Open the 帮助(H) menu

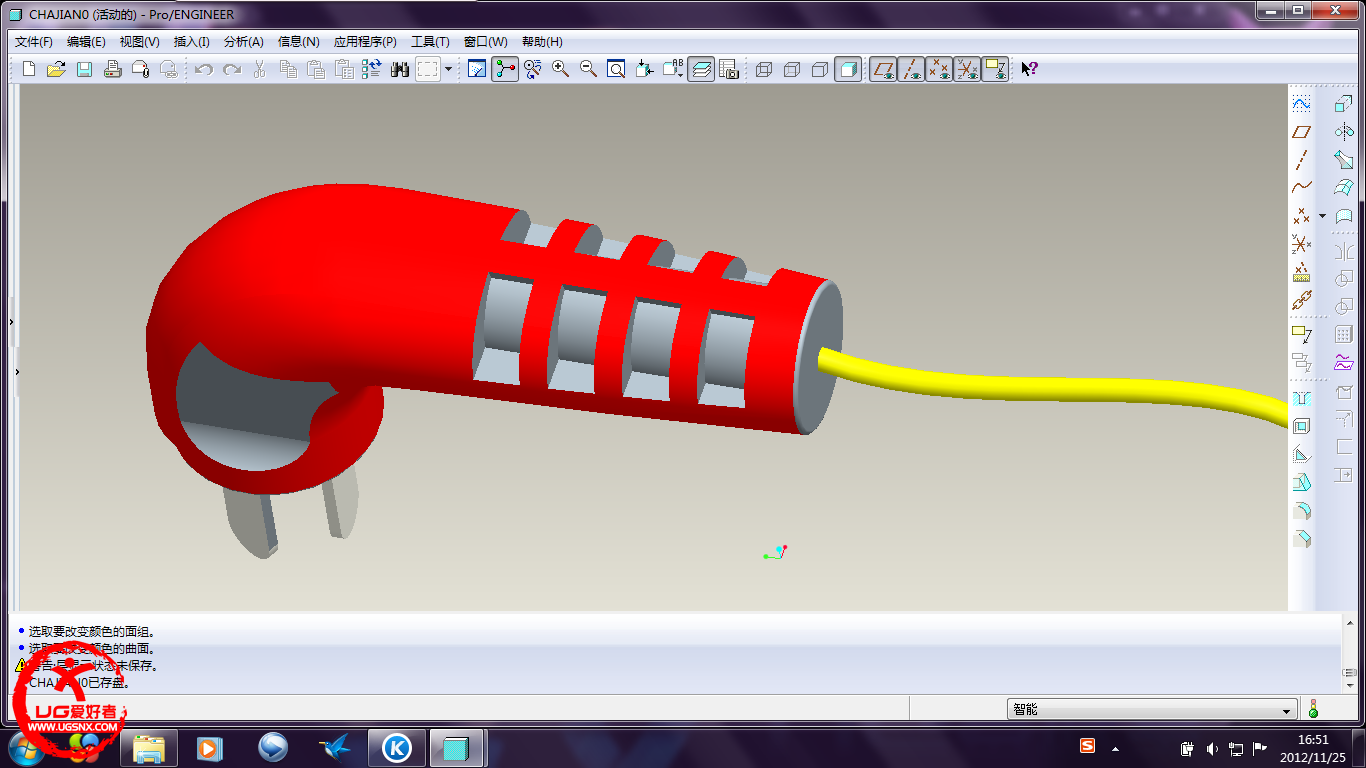pos(542,42)
